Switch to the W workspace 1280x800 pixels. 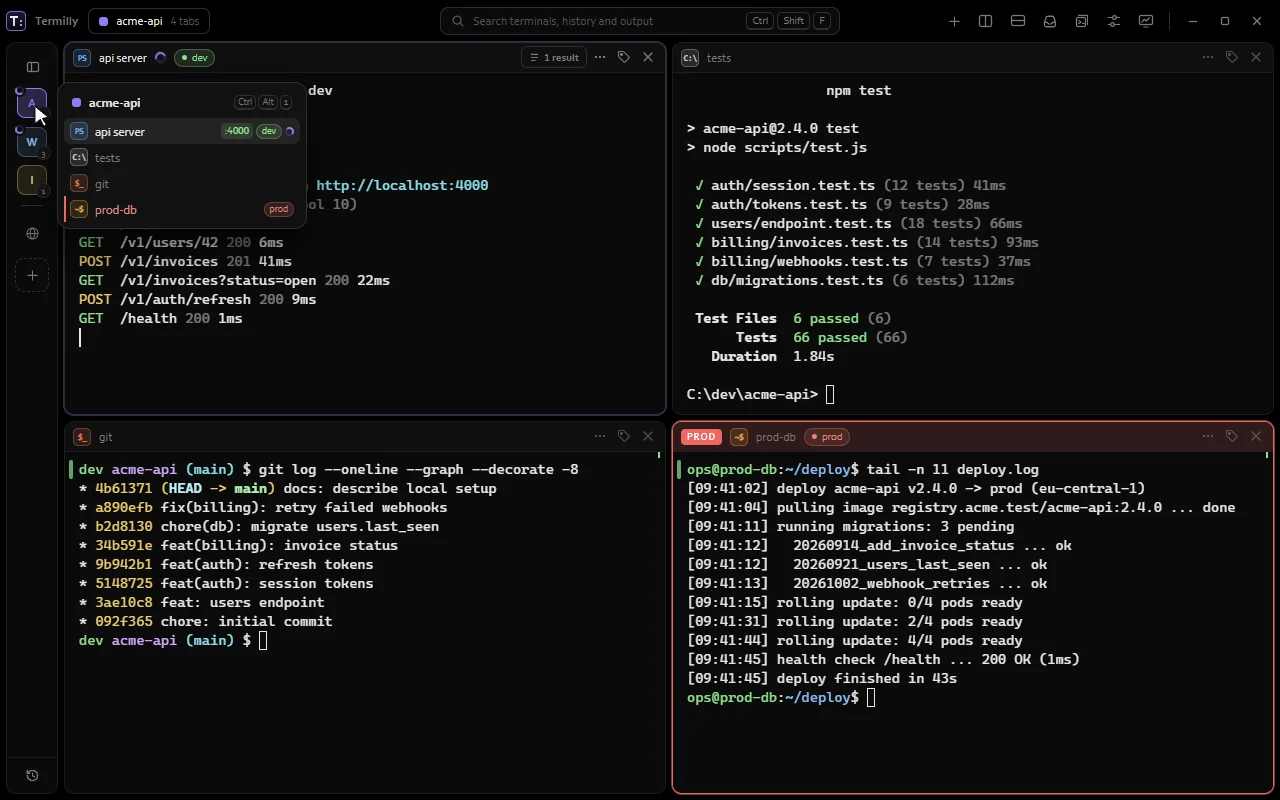pyautogui.click(x=32, y=142)
